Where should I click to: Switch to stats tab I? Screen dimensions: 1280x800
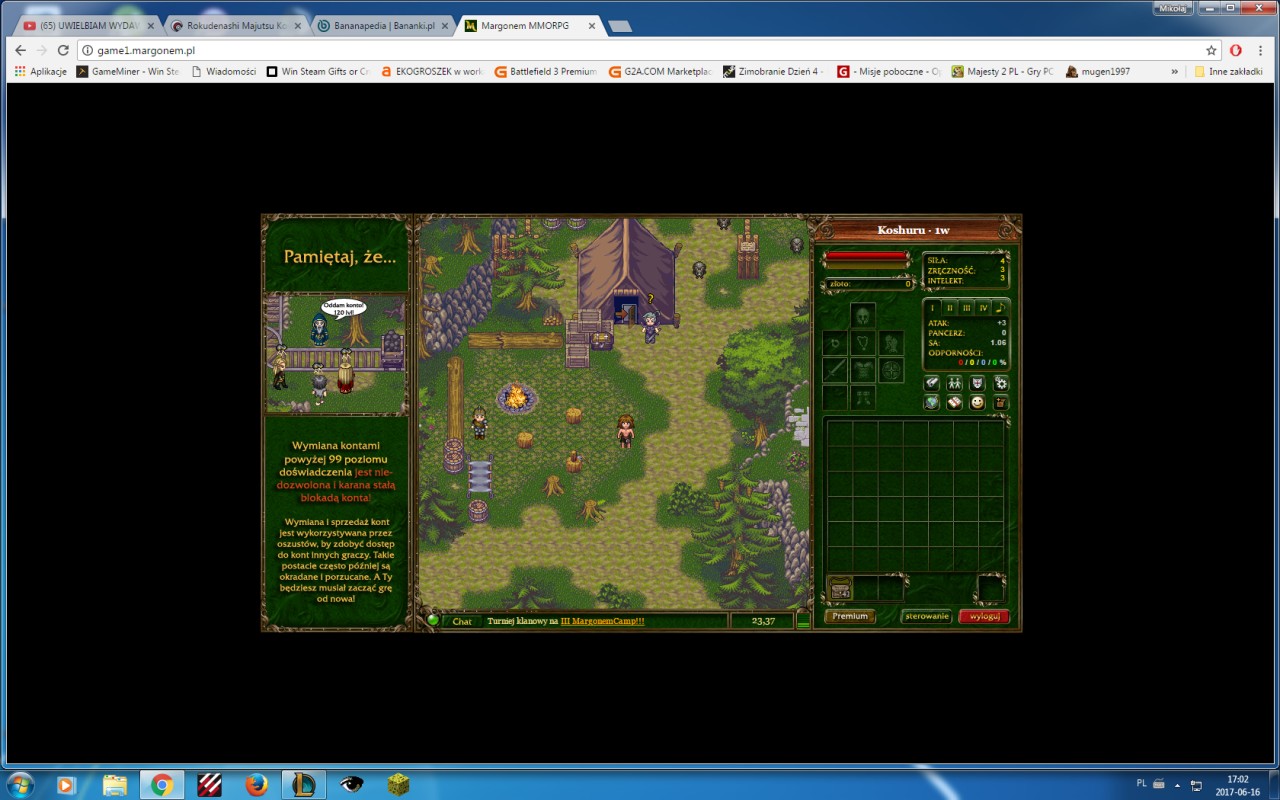click(x=933, y=308)
